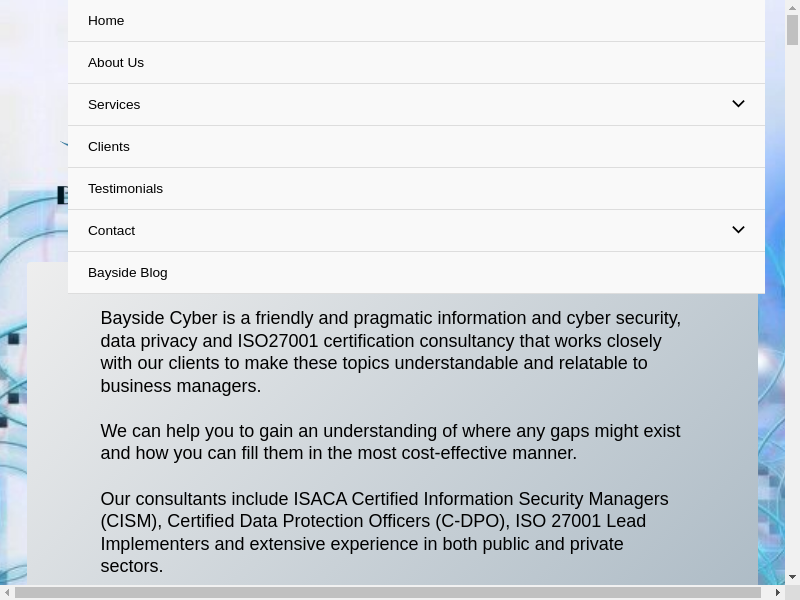Click the paragraph starting 'We can help you'

(x=390, y=442)
